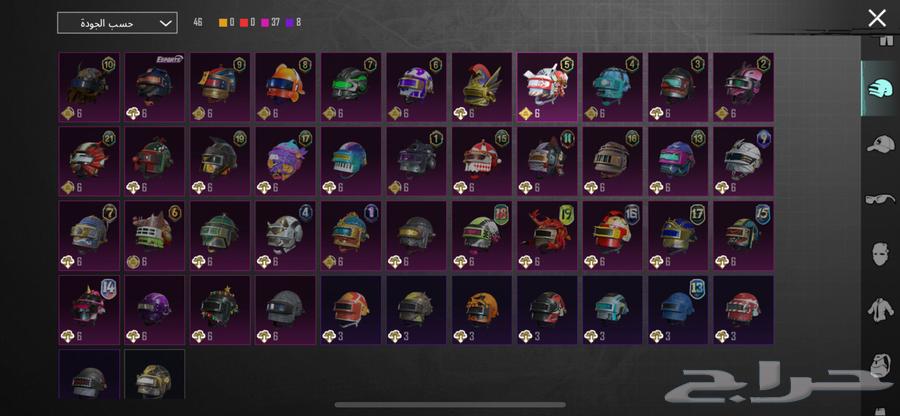Choose the white red helmet numbered 5
Image resolution: width=900 pixels, height=416 pixels.
tap(547, 87)
